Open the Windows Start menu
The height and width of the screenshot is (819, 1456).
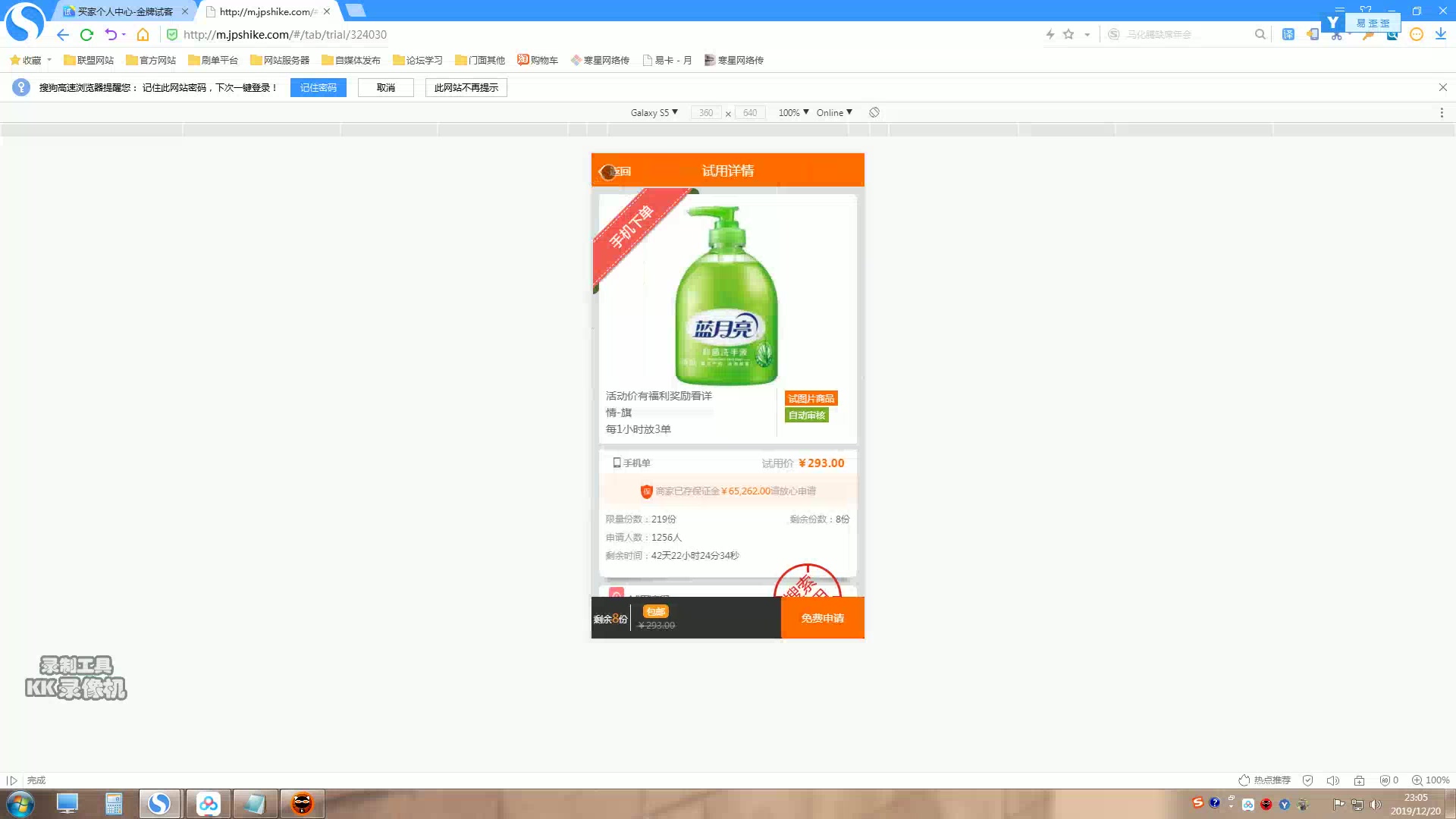(x=20, y=804)
